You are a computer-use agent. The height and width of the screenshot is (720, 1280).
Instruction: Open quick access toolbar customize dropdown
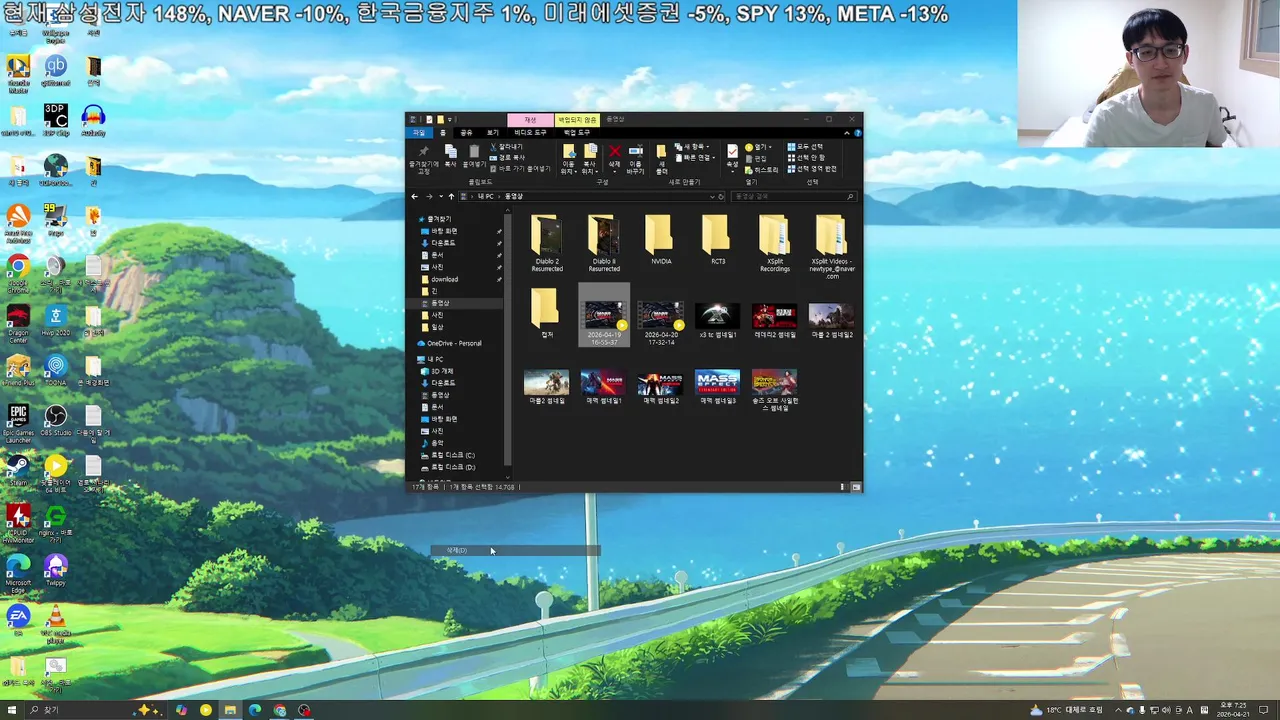pyautogui.click(x=450, y=119)
